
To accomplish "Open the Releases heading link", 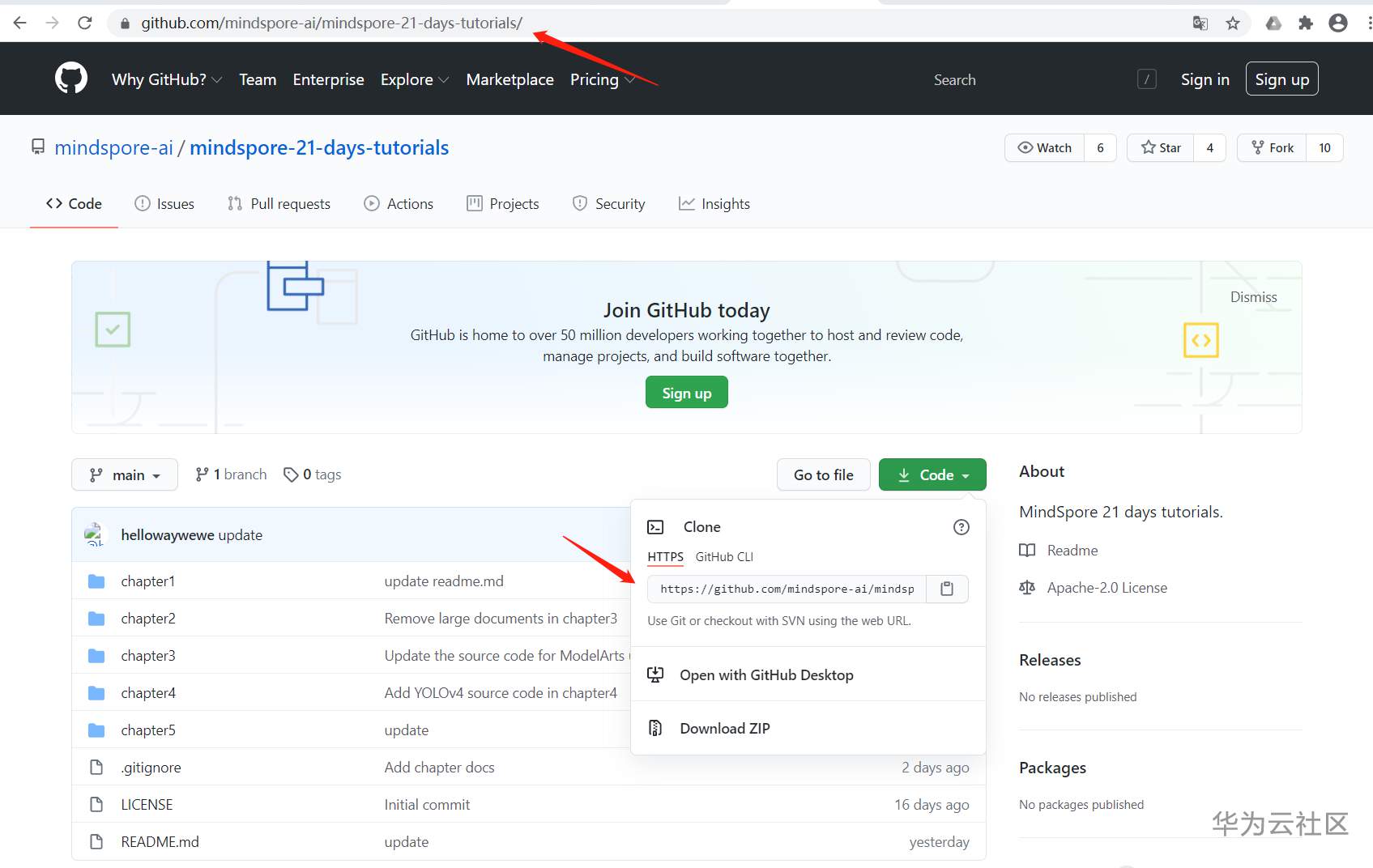I will point(1050,660).
